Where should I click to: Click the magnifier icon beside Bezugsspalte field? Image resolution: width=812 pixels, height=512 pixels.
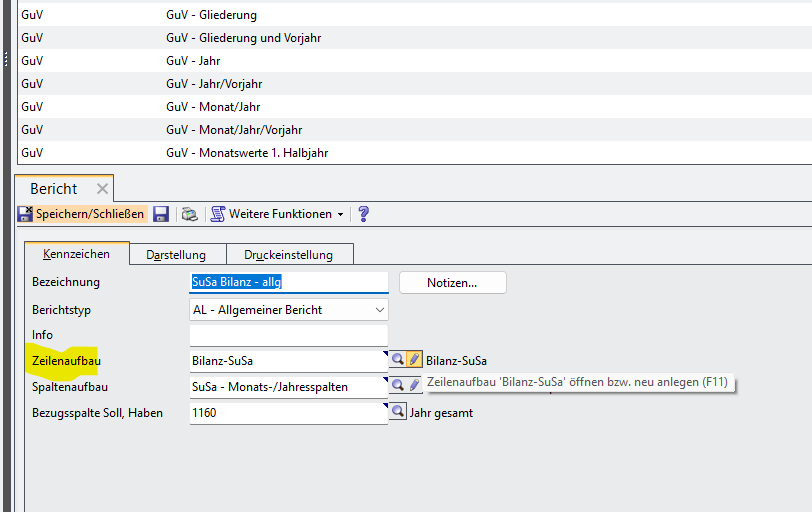point(397,412)
